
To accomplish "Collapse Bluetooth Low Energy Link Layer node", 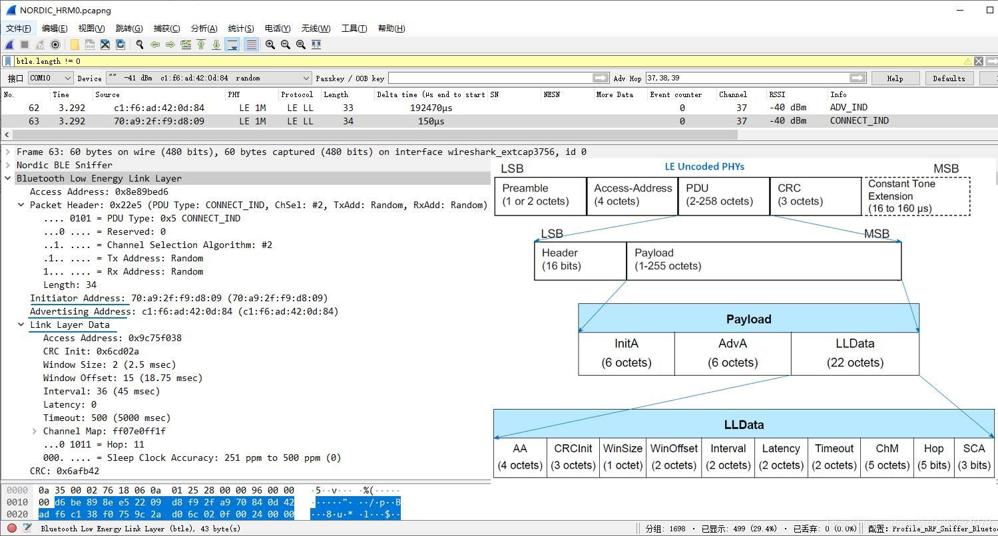I will 8,179.
